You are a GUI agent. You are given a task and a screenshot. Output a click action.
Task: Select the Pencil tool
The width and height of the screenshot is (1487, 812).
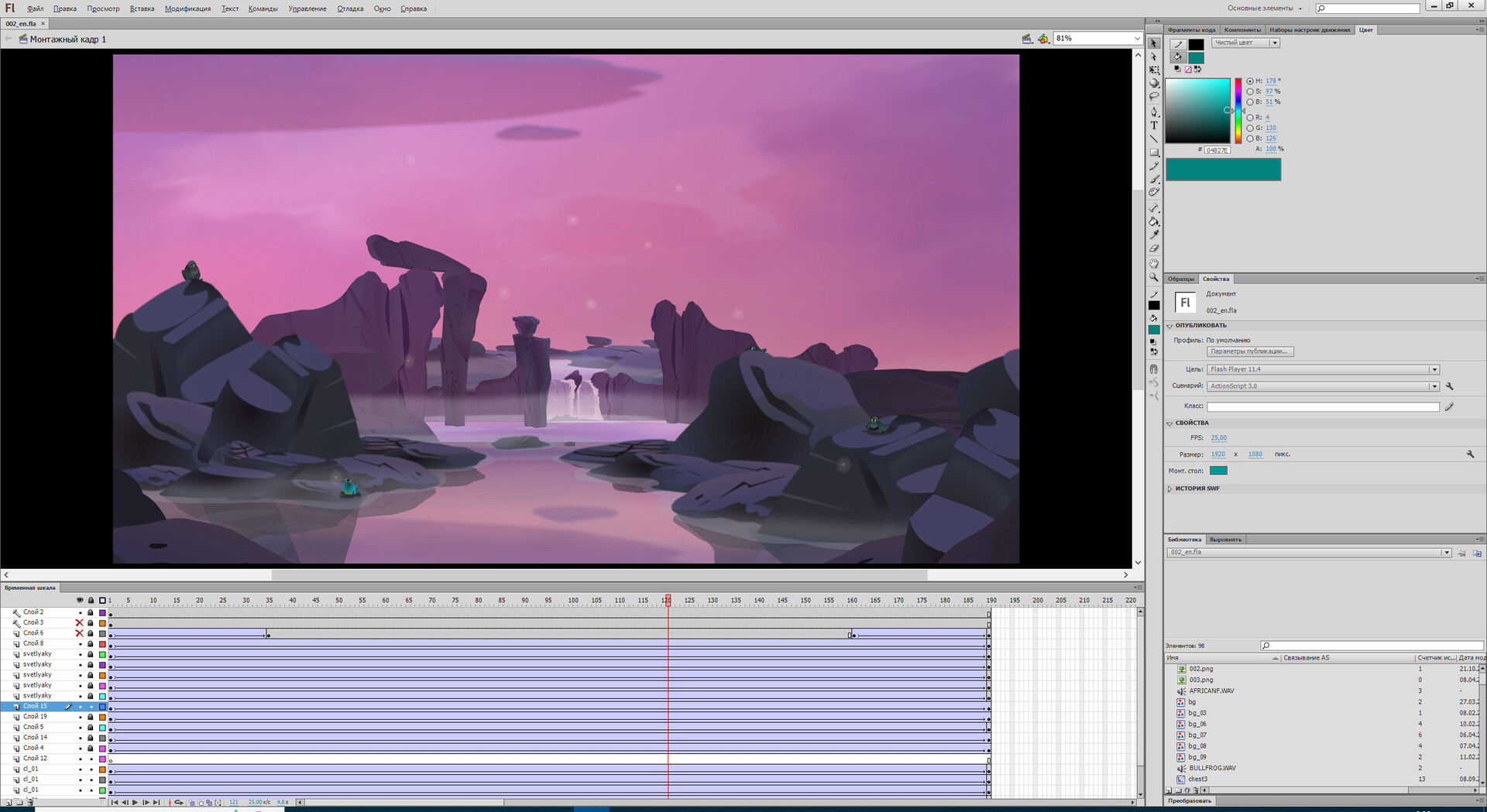1154,166
